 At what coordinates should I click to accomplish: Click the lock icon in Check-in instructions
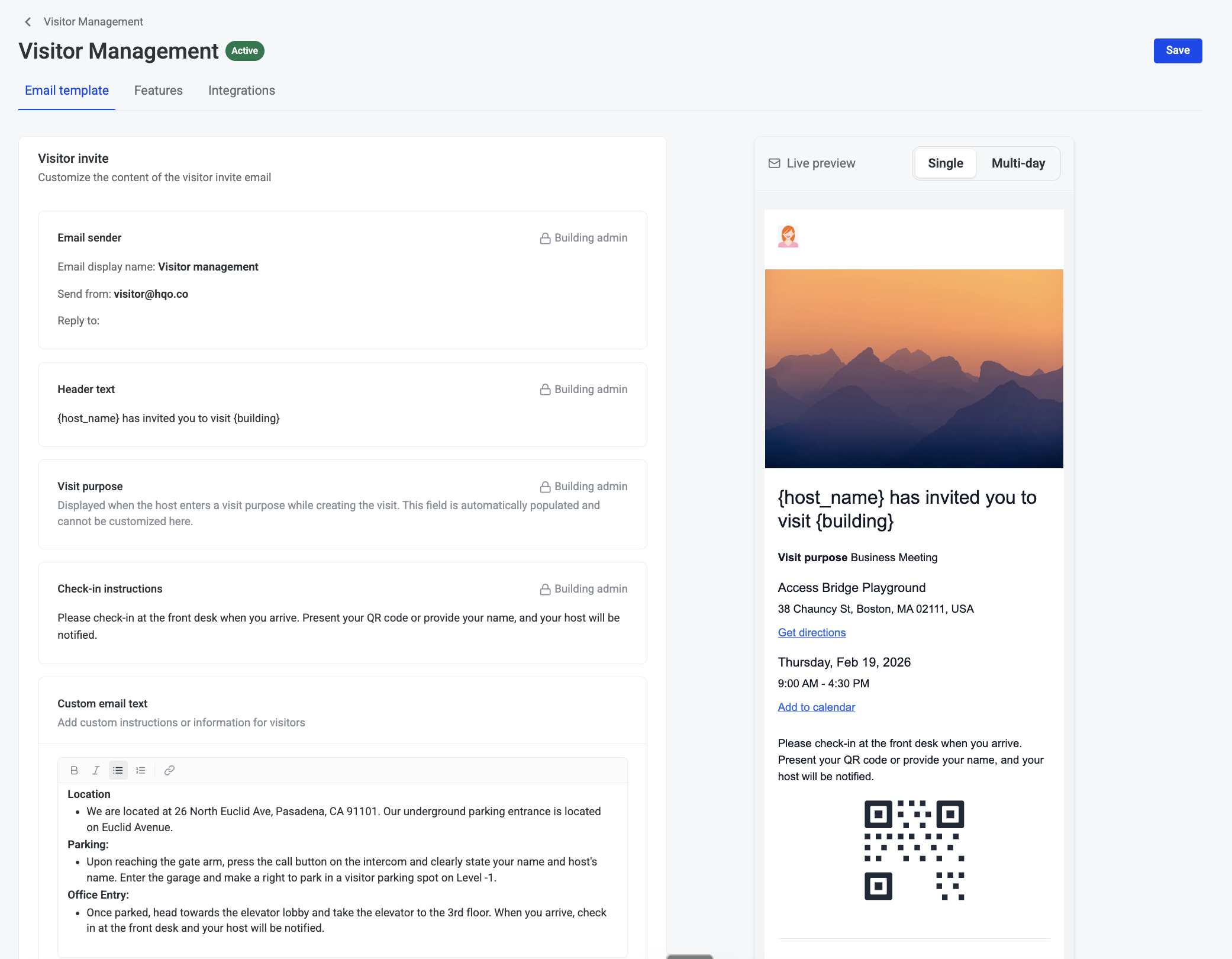tap(545, 589)
